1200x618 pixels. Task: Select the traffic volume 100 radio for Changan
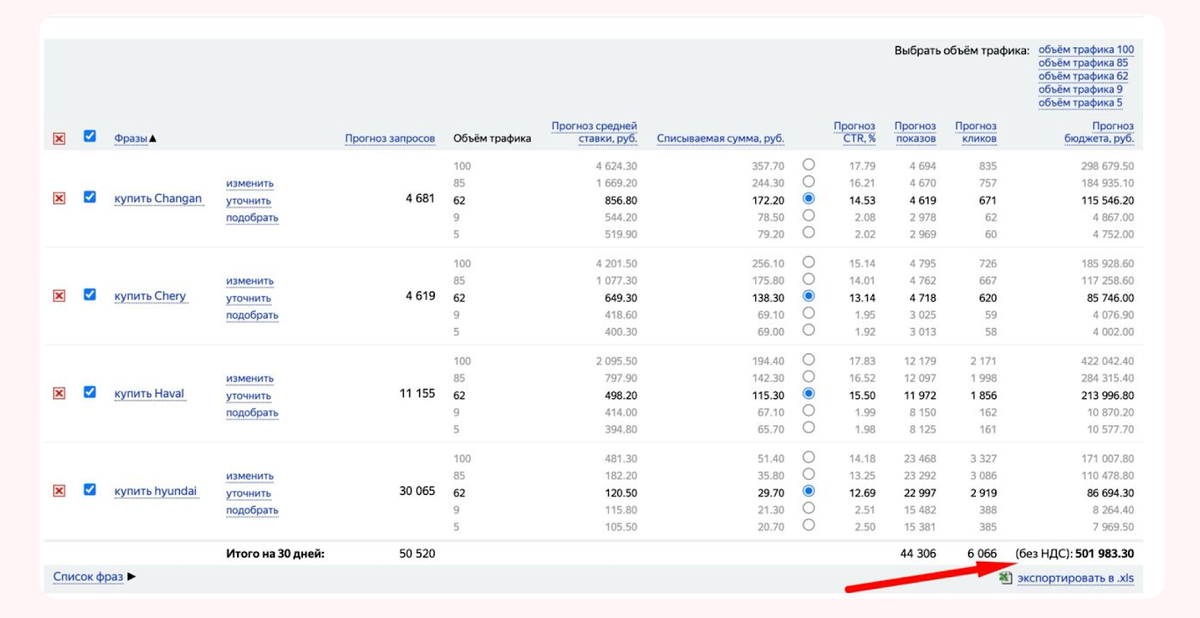click(x=808, y=164)
